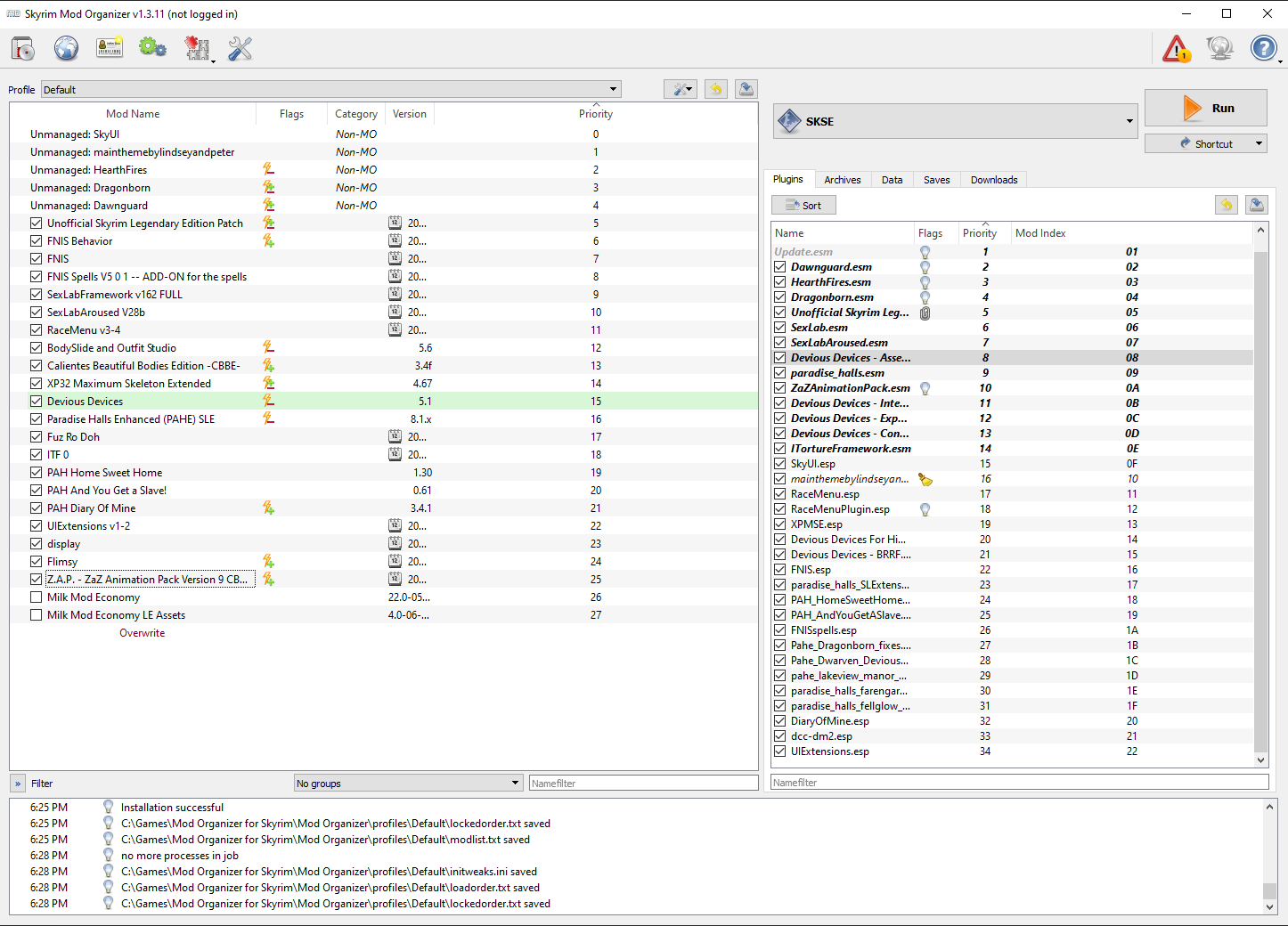The height and width of the screenshot is (926, 1288).
Task: Open the wrench dropdown beside the profile box
Action: tap(681, 89)
